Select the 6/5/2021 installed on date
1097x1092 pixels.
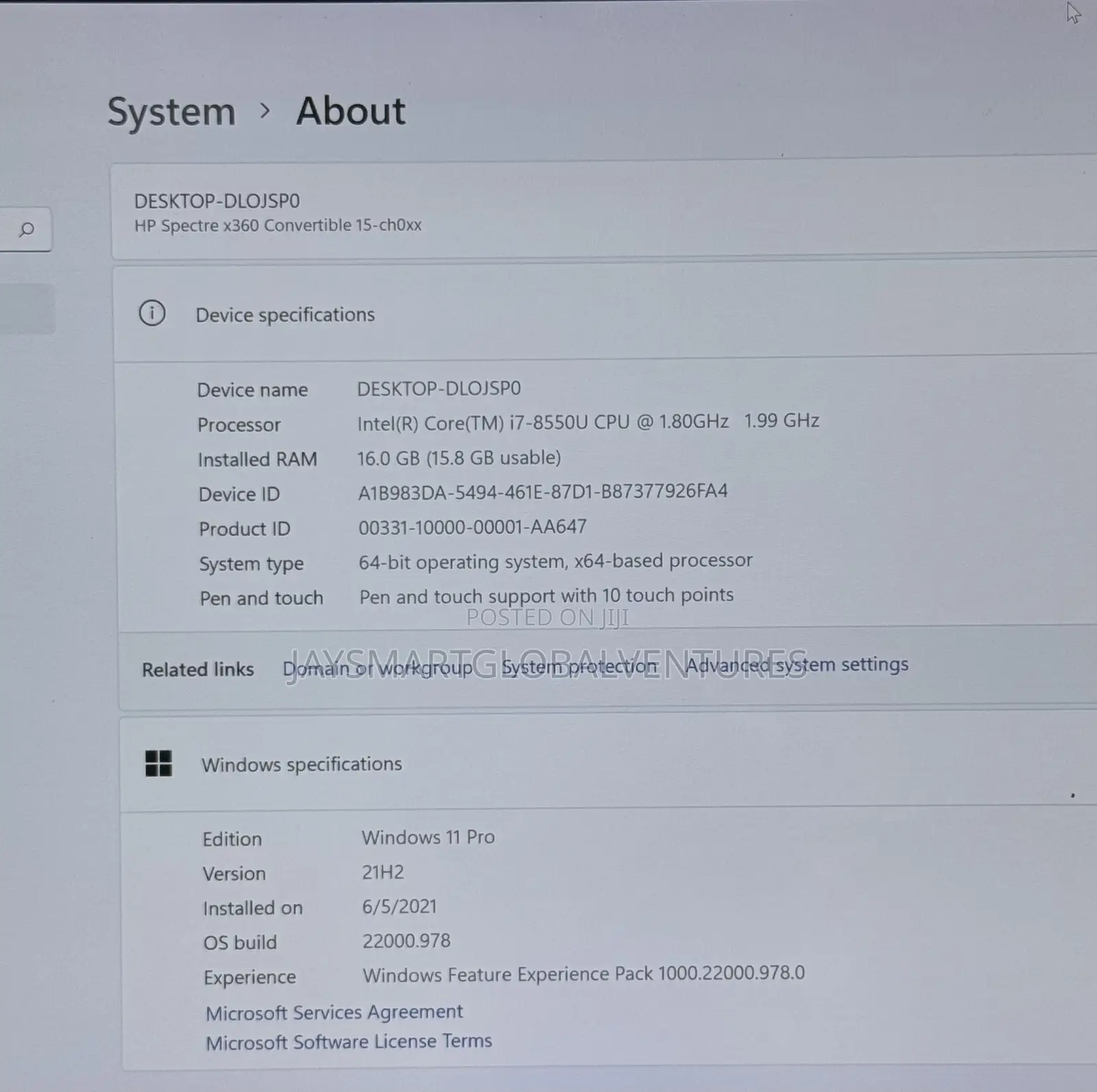click(x=400, y=906)
